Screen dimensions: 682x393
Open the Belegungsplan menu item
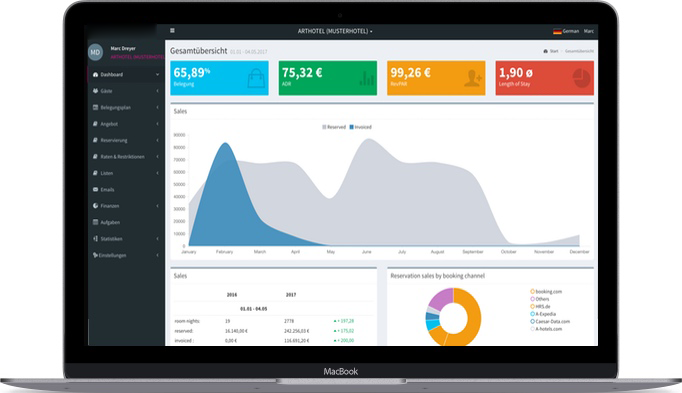pyautogui.click(x=126, y=107)
